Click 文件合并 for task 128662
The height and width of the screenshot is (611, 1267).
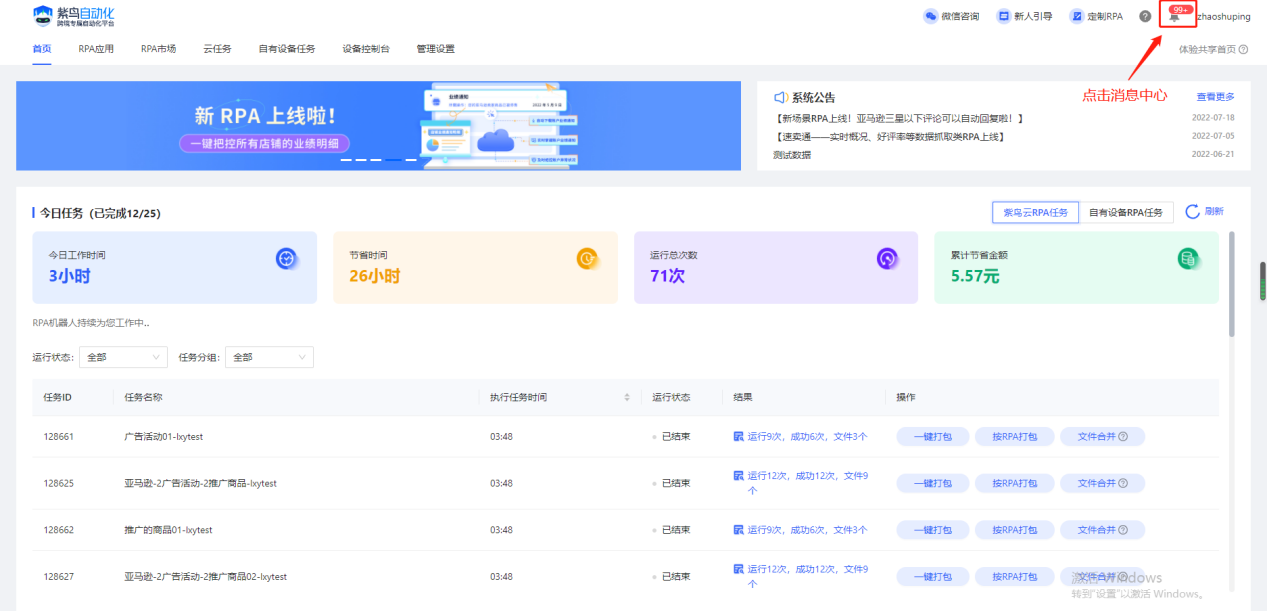[x=1102, y=530]
